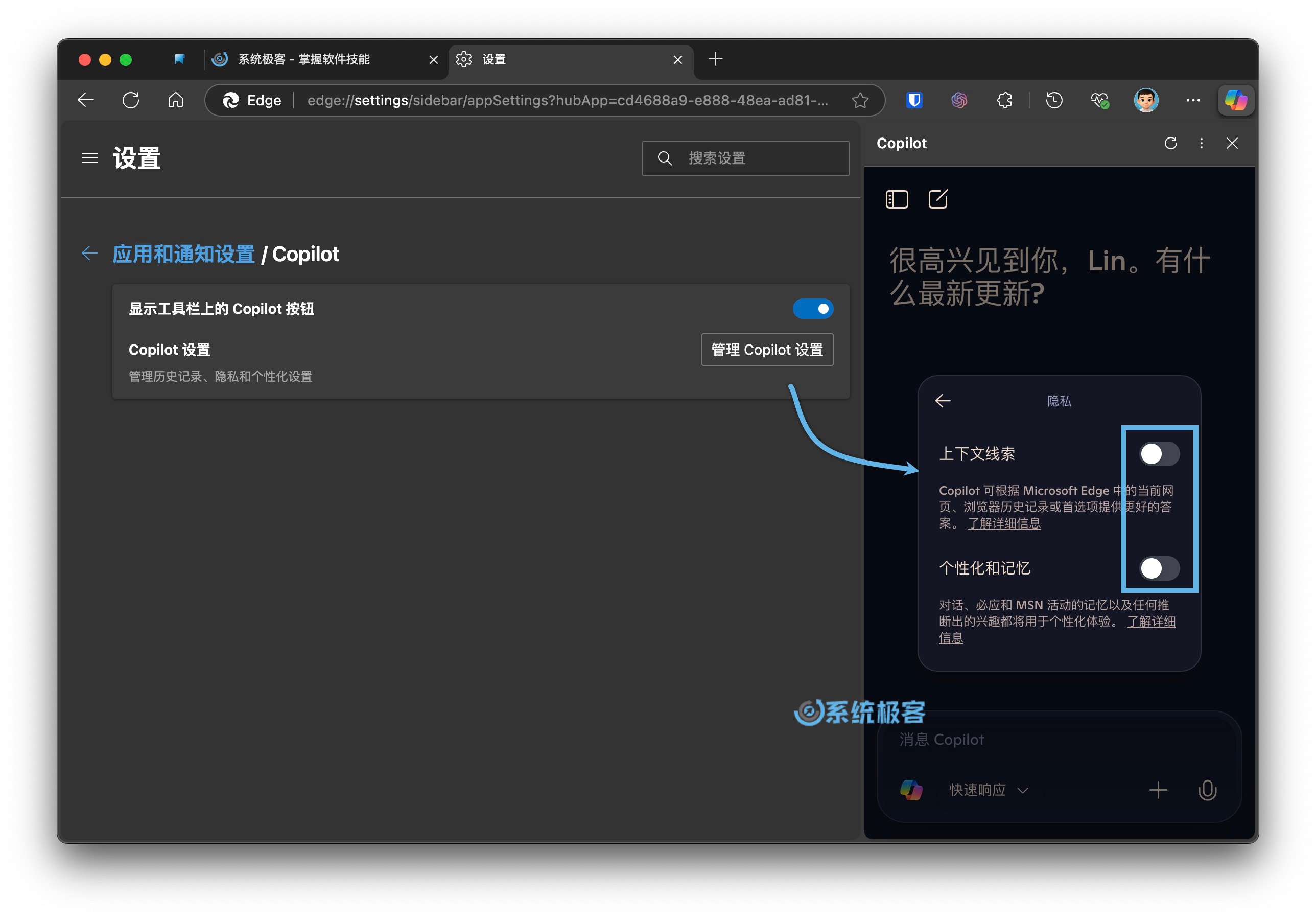Open the bookmarked pinned tab icon

pos(179,59)
